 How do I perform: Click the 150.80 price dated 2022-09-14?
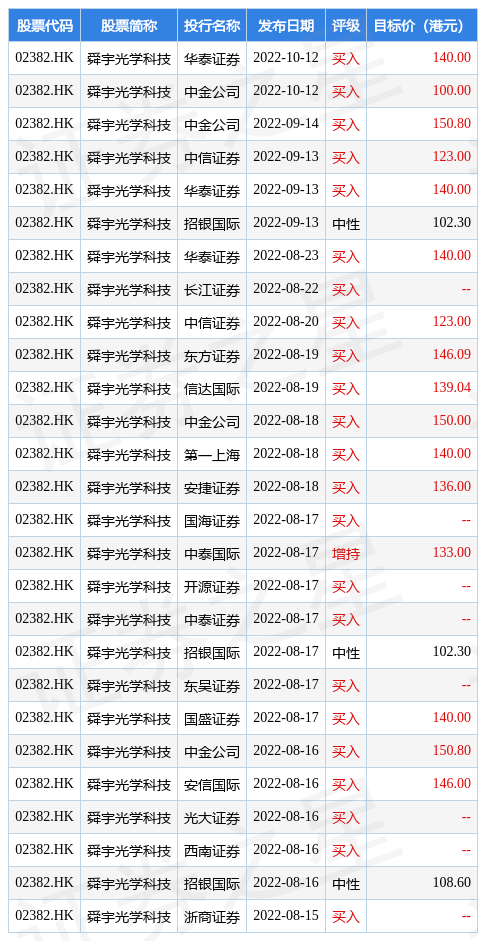click(452, 124)
